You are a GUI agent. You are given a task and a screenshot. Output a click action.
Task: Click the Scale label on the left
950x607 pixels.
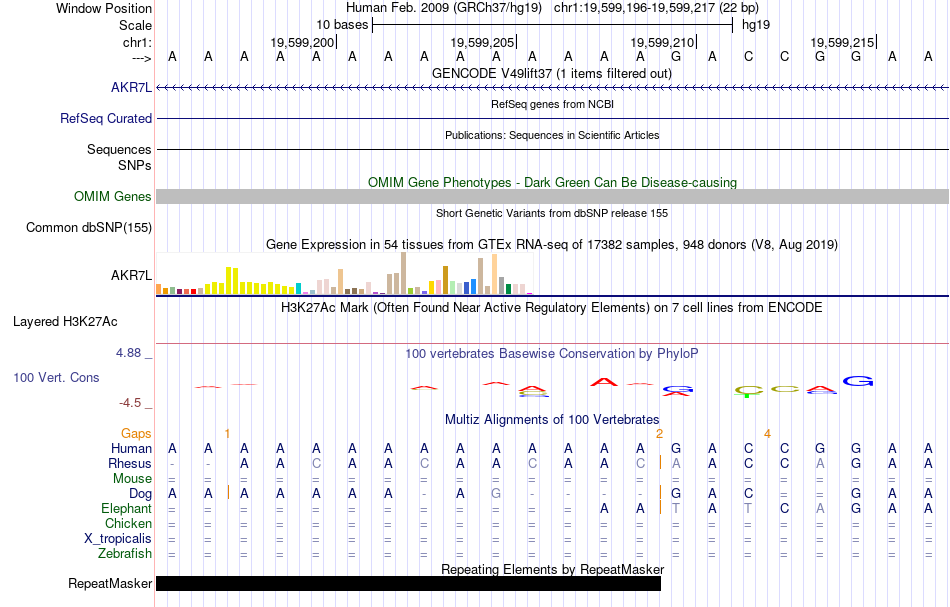[135, 25]
